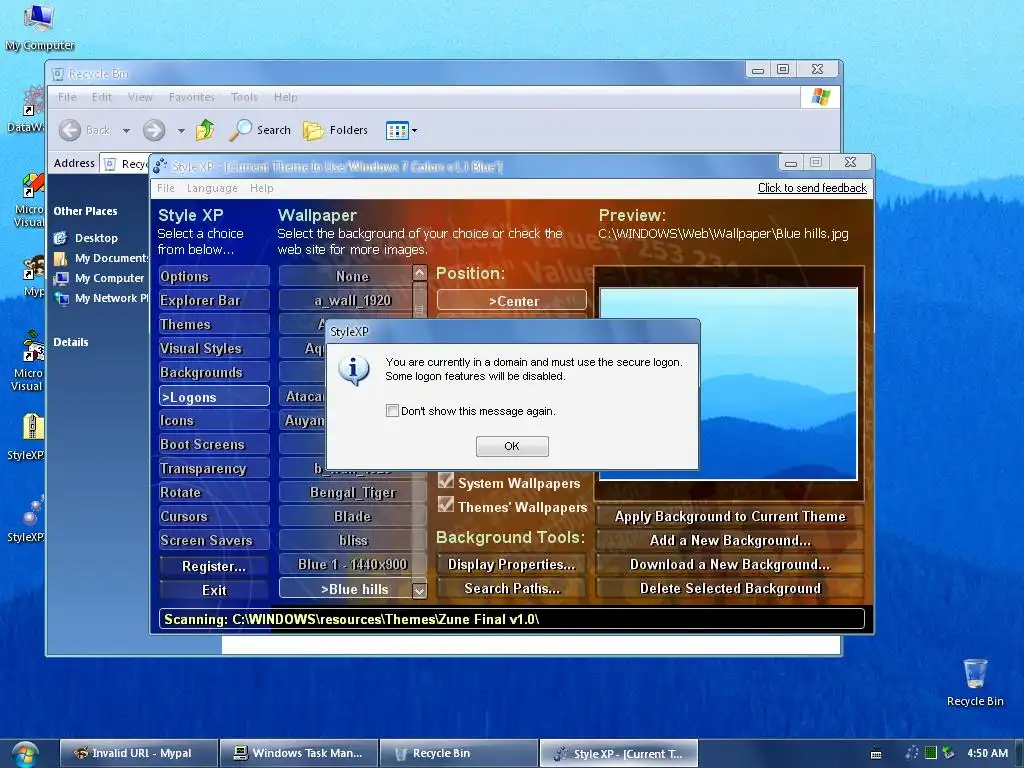The width and height of the screenshot is (1024, 768).
Task: Open Themes section in Style XP
Action: coord(214,325)
